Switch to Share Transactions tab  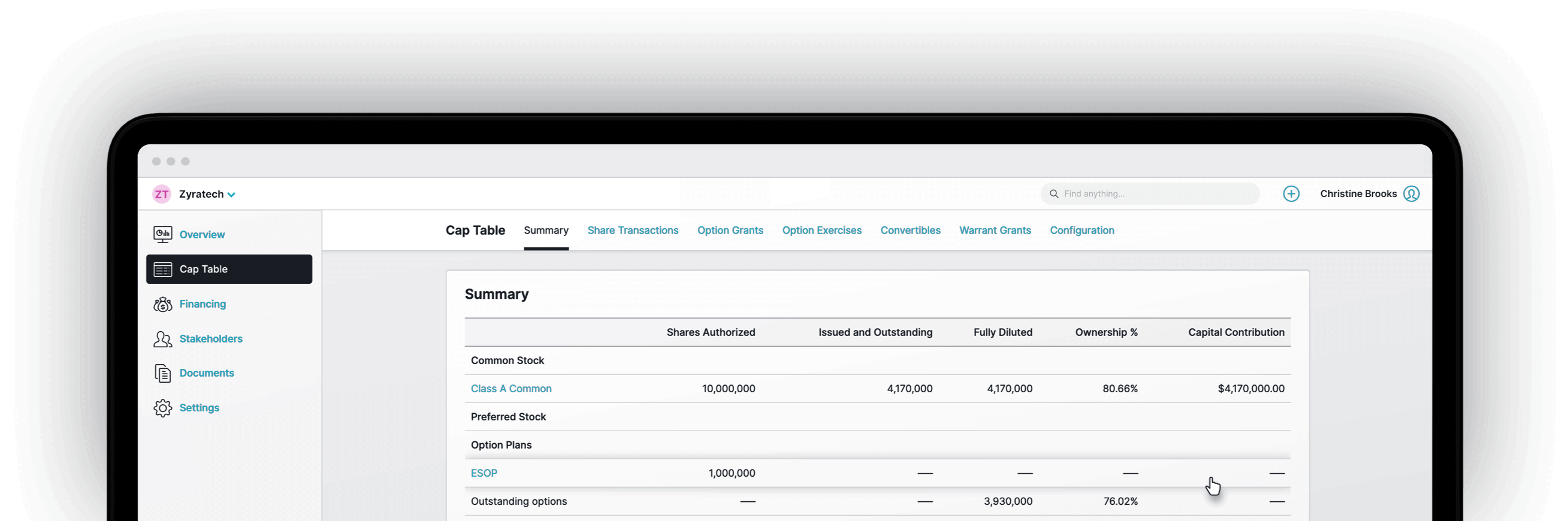[x=633, y=231]
